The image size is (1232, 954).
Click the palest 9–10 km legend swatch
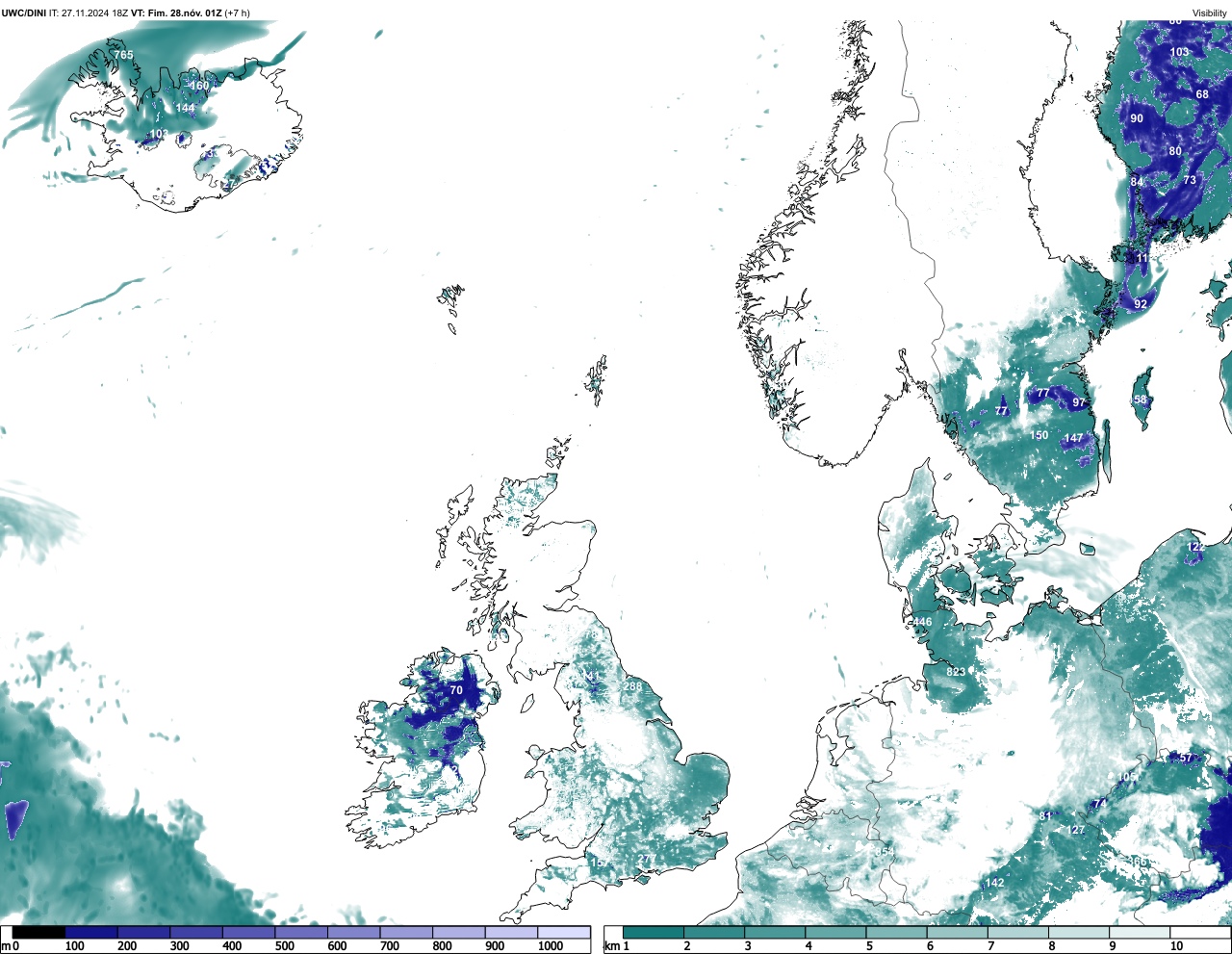(x=1140, y=932)
